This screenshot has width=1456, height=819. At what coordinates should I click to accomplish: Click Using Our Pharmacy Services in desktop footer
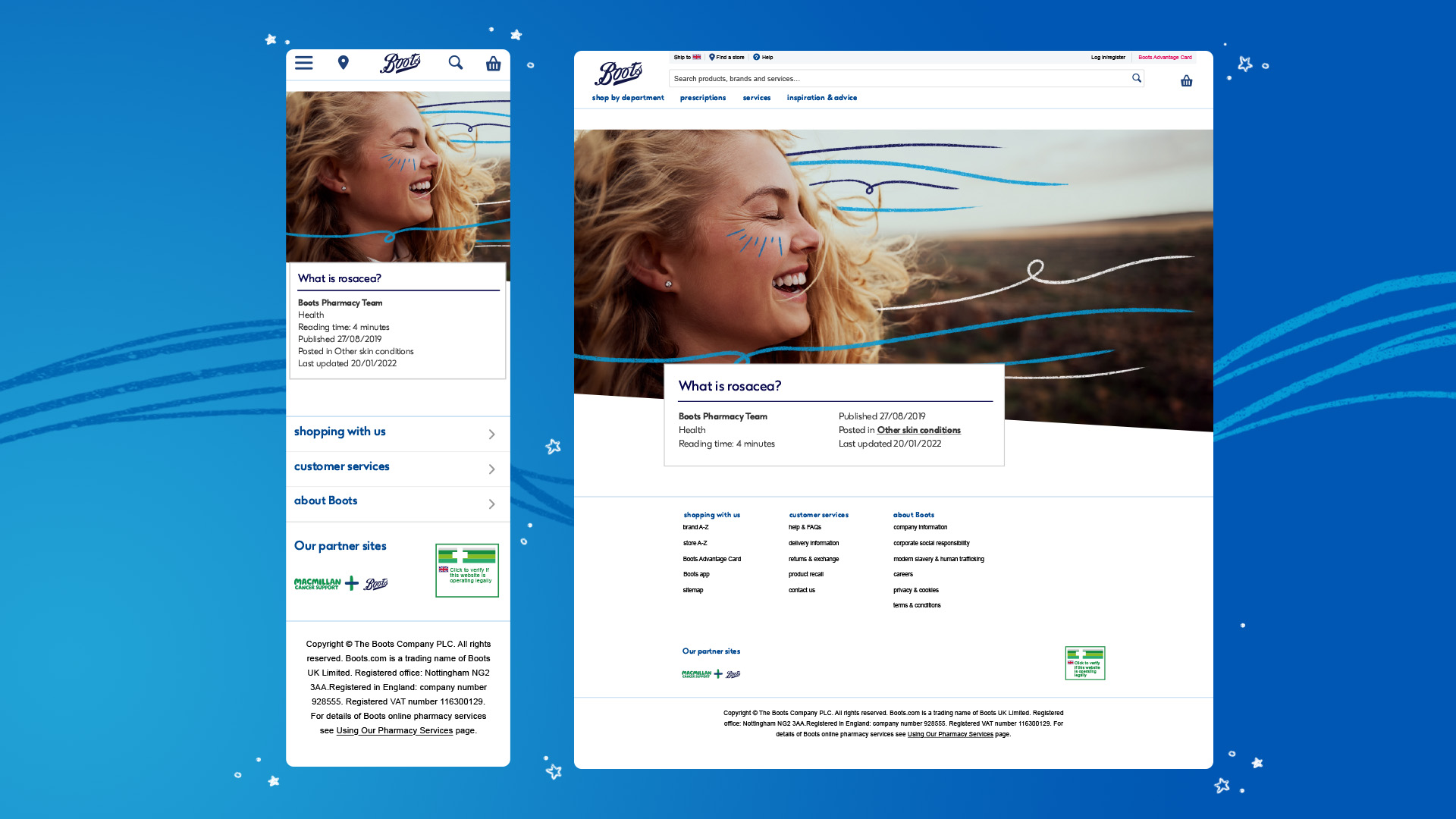[x=950, y=734]
